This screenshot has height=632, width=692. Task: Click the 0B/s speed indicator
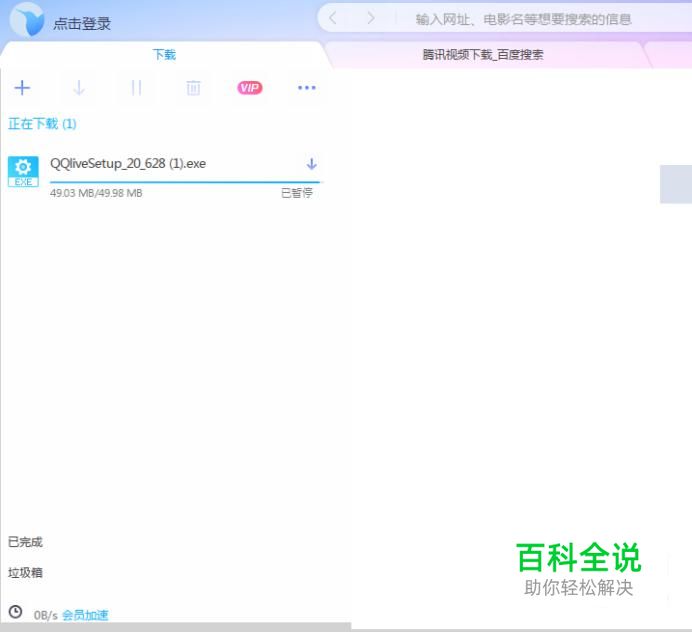[46, 615]
